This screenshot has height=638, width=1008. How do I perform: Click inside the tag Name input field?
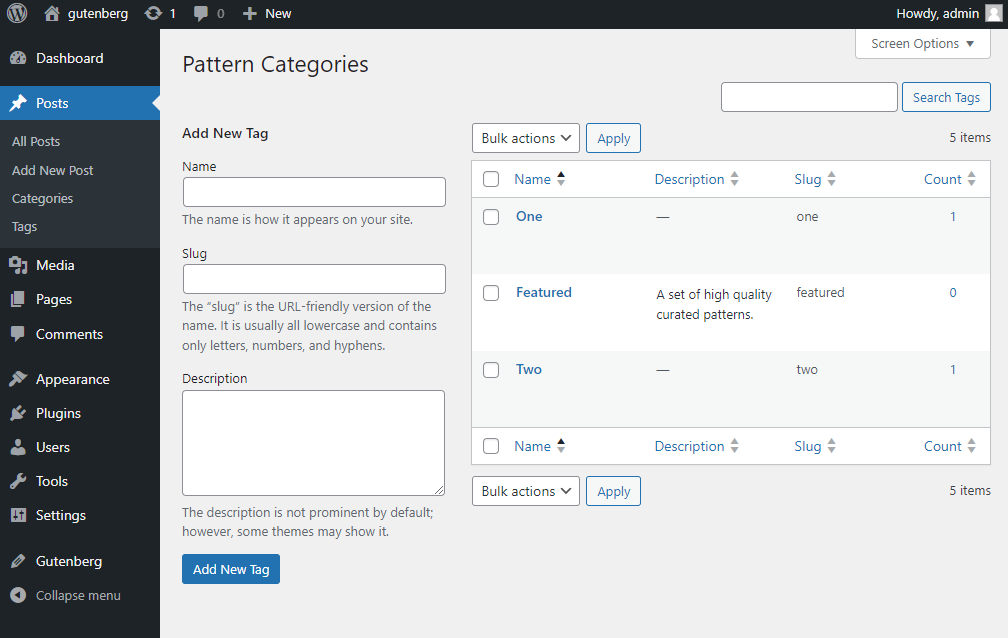click(x=313, y=191)
